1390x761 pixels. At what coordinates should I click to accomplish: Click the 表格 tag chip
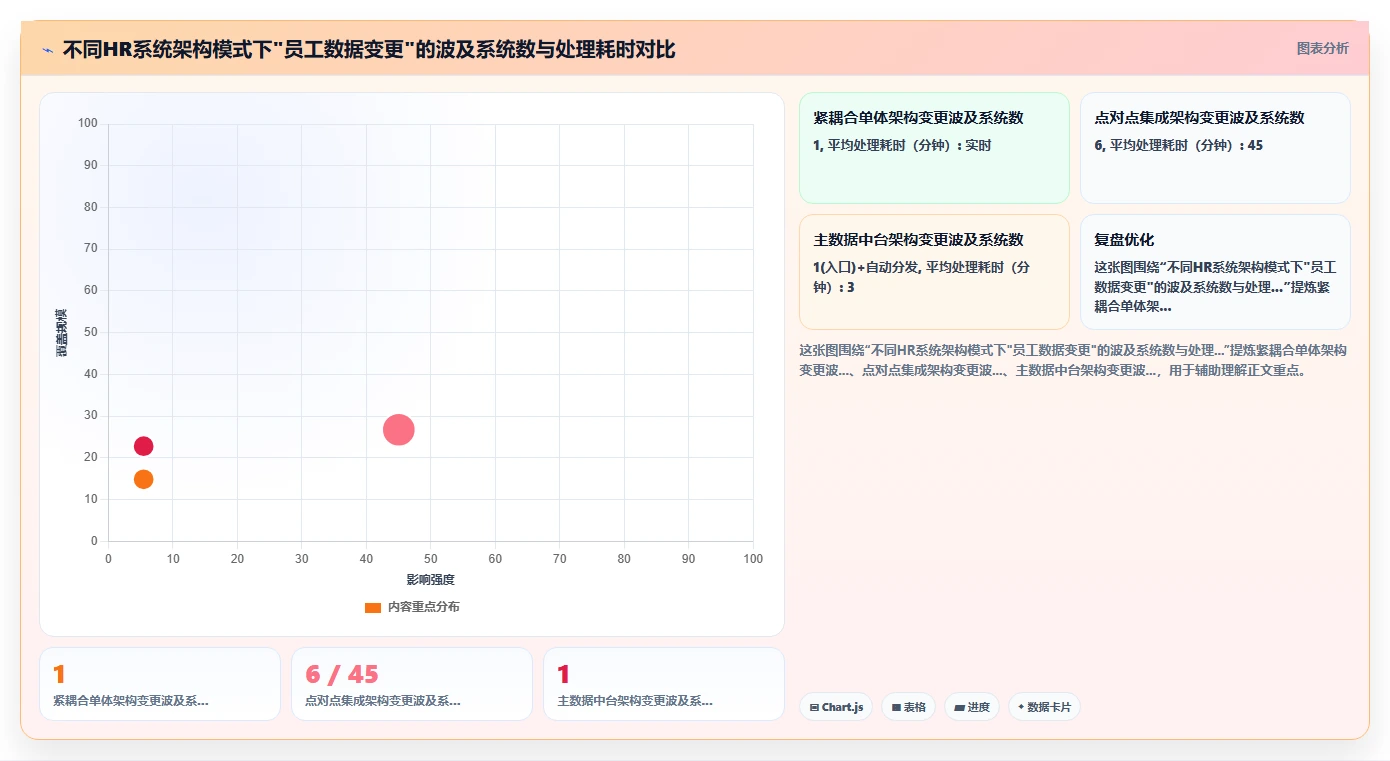(908, 707)
